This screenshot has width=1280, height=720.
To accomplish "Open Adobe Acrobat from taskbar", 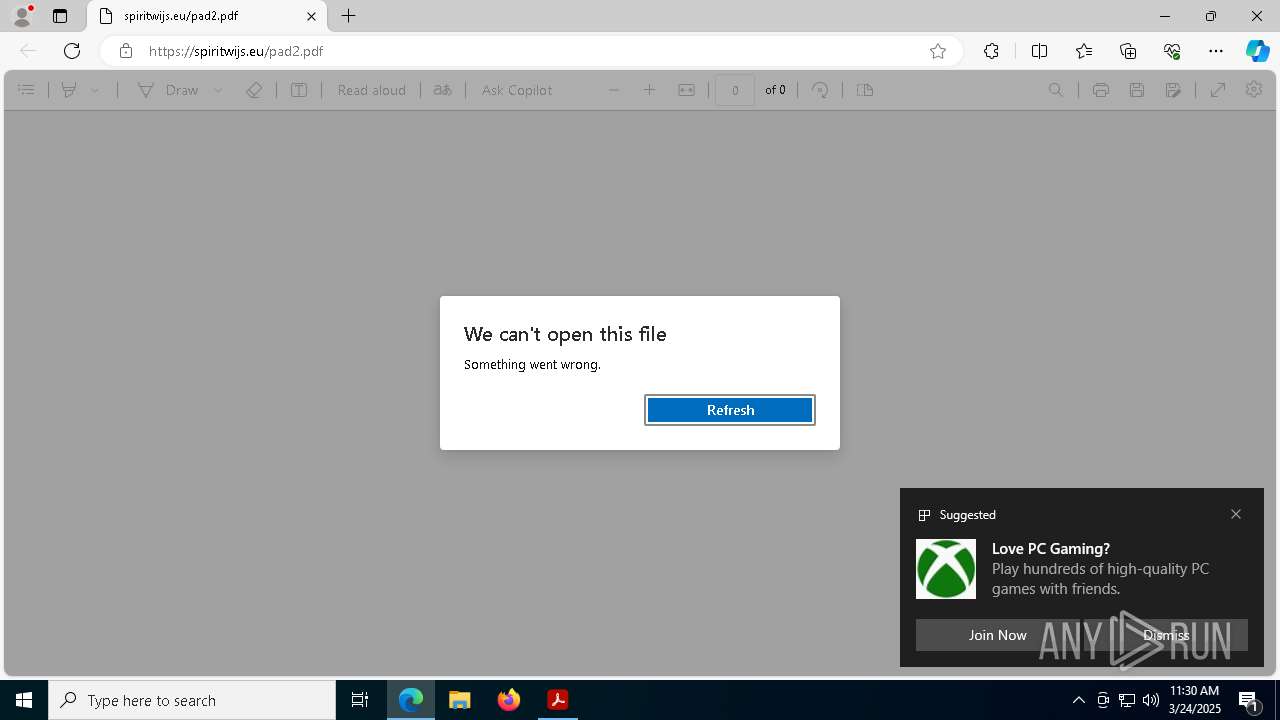I will click(x=558, y=700).
